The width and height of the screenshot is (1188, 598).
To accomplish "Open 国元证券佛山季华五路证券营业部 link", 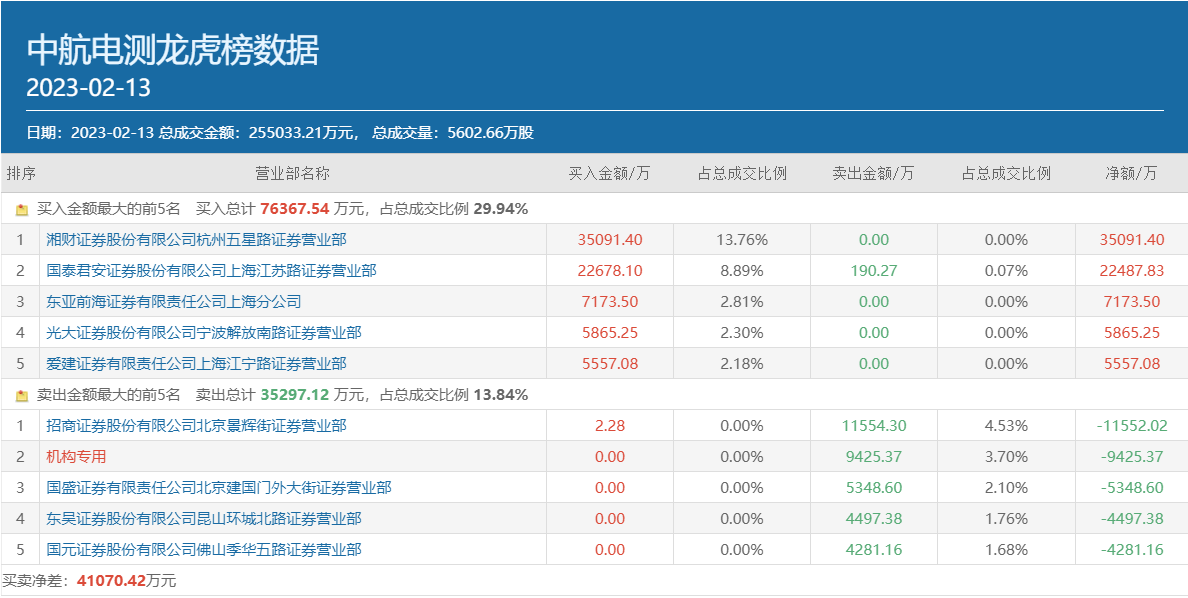I will (204, 550).
